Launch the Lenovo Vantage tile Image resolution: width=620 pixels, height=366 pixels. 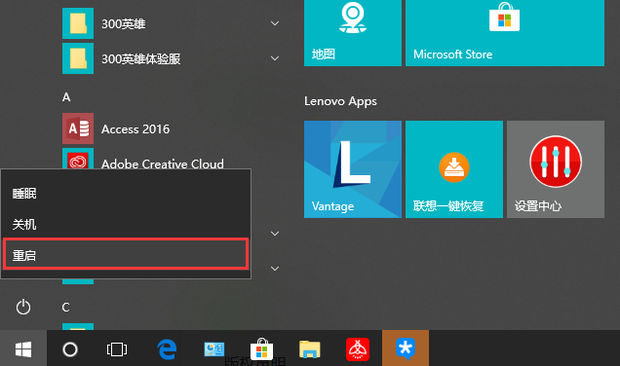coord(353,169)
